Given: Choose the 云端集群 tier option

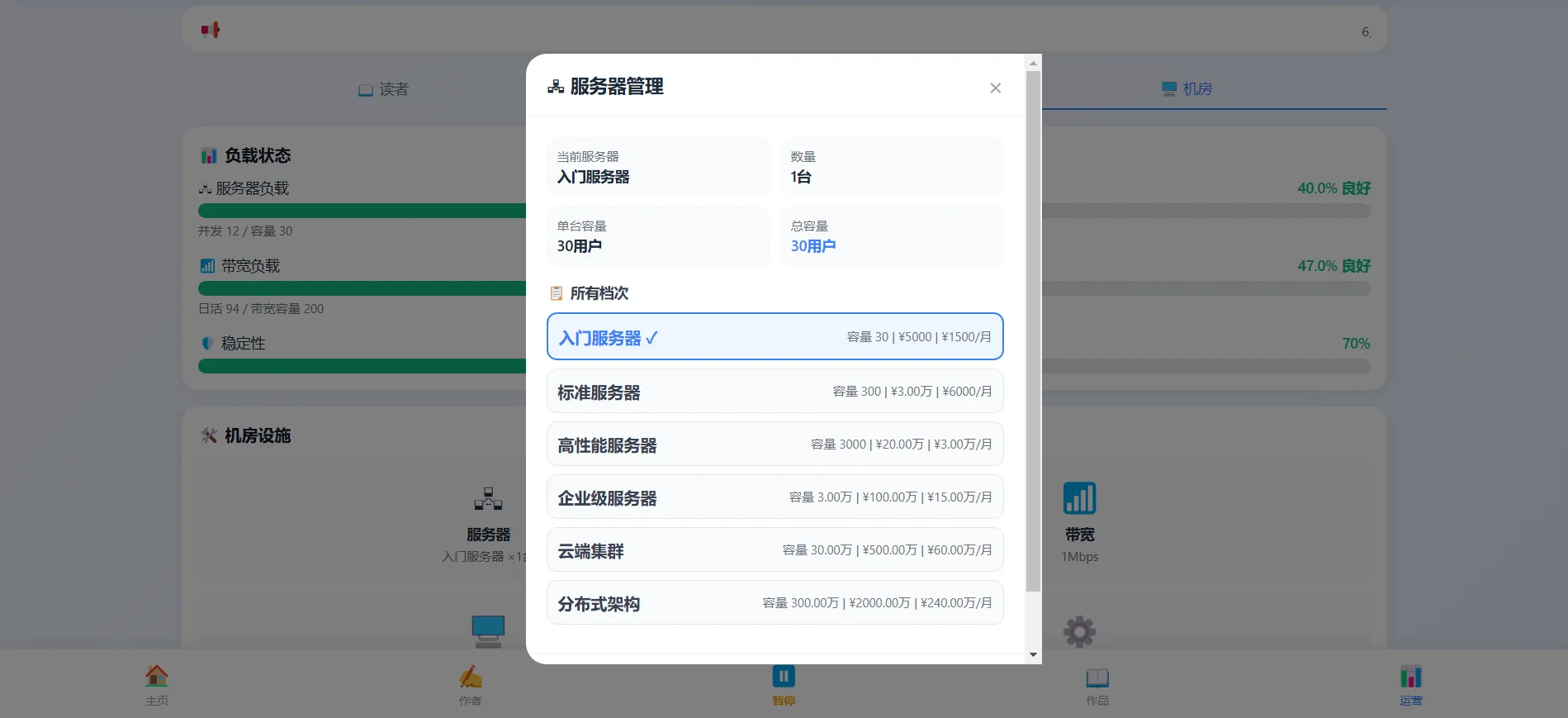Looking at the screenshot, I should (x=775, y=549).
